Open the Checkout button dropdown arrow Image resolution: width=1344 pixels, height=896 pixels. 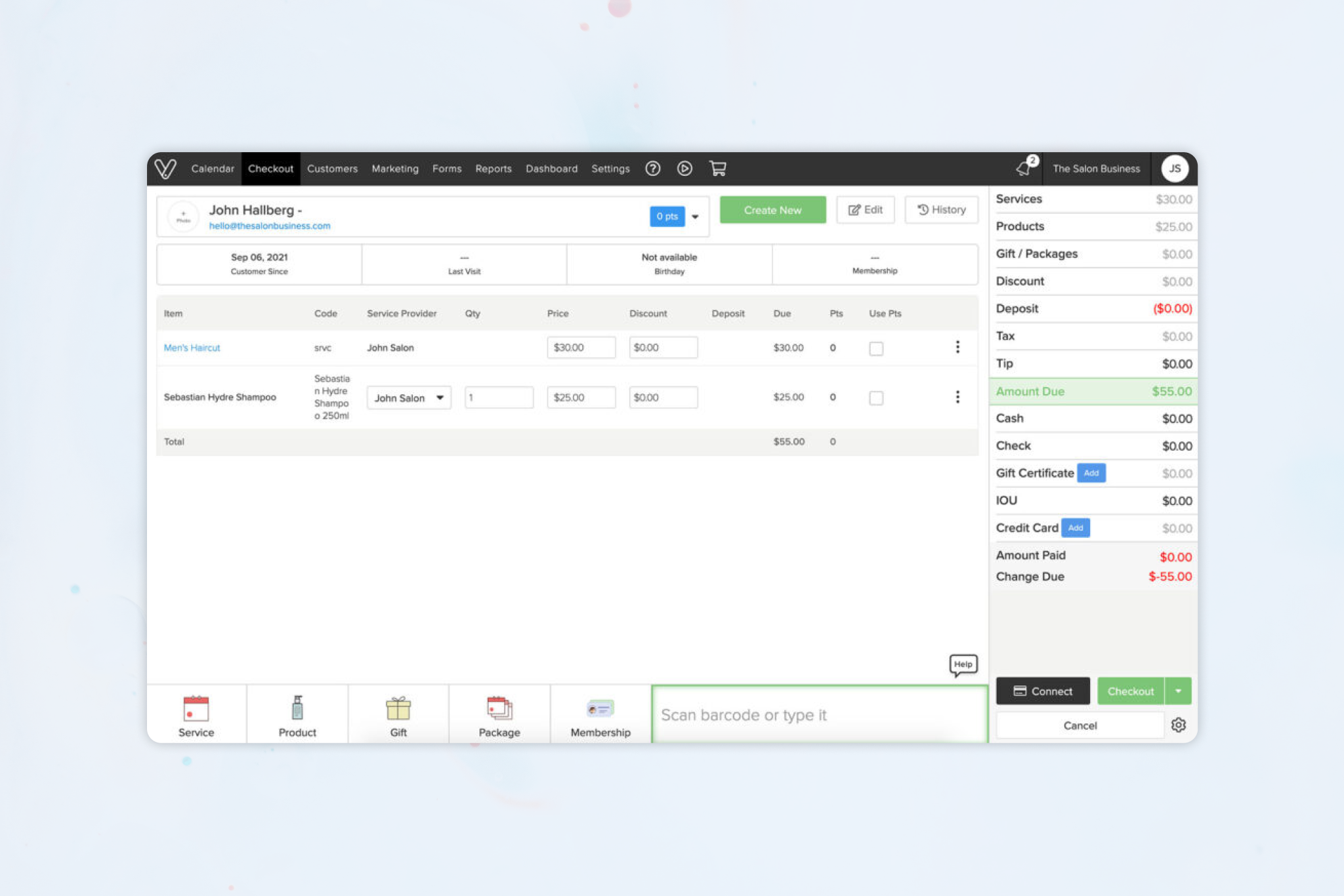point(1178,691)
